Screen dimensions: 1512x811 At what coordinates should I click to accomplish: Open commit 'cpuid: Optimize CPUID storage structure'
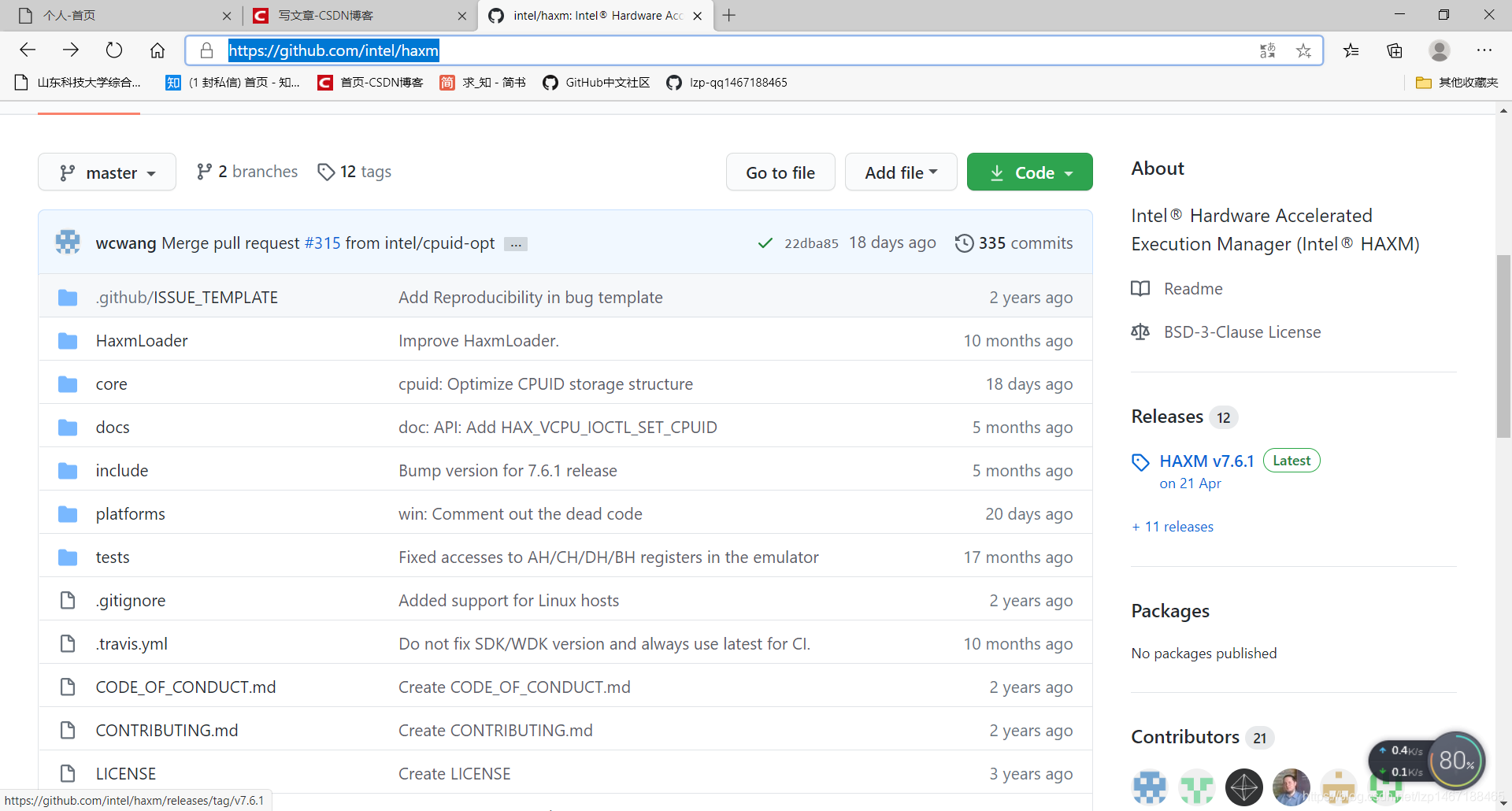tap(546, 384)
